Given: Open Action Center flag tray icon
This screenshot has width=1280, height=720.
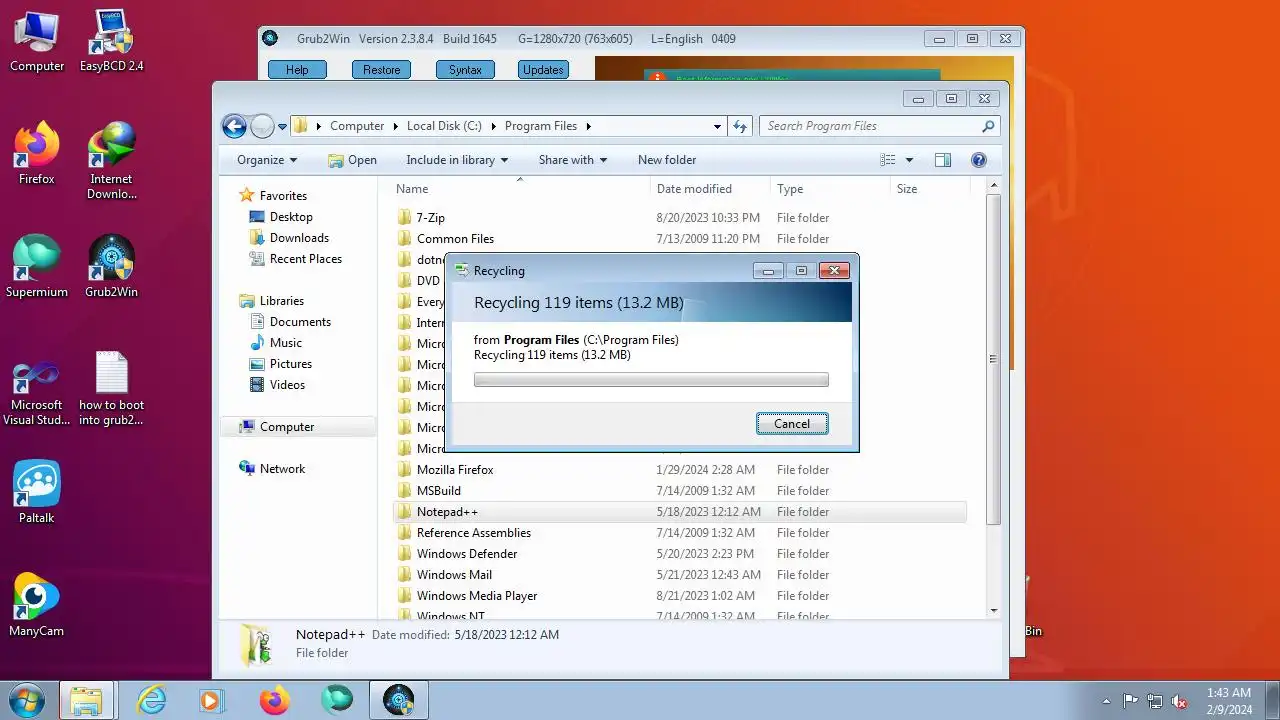Looking at the screenshot, I should click(1131, 701).
